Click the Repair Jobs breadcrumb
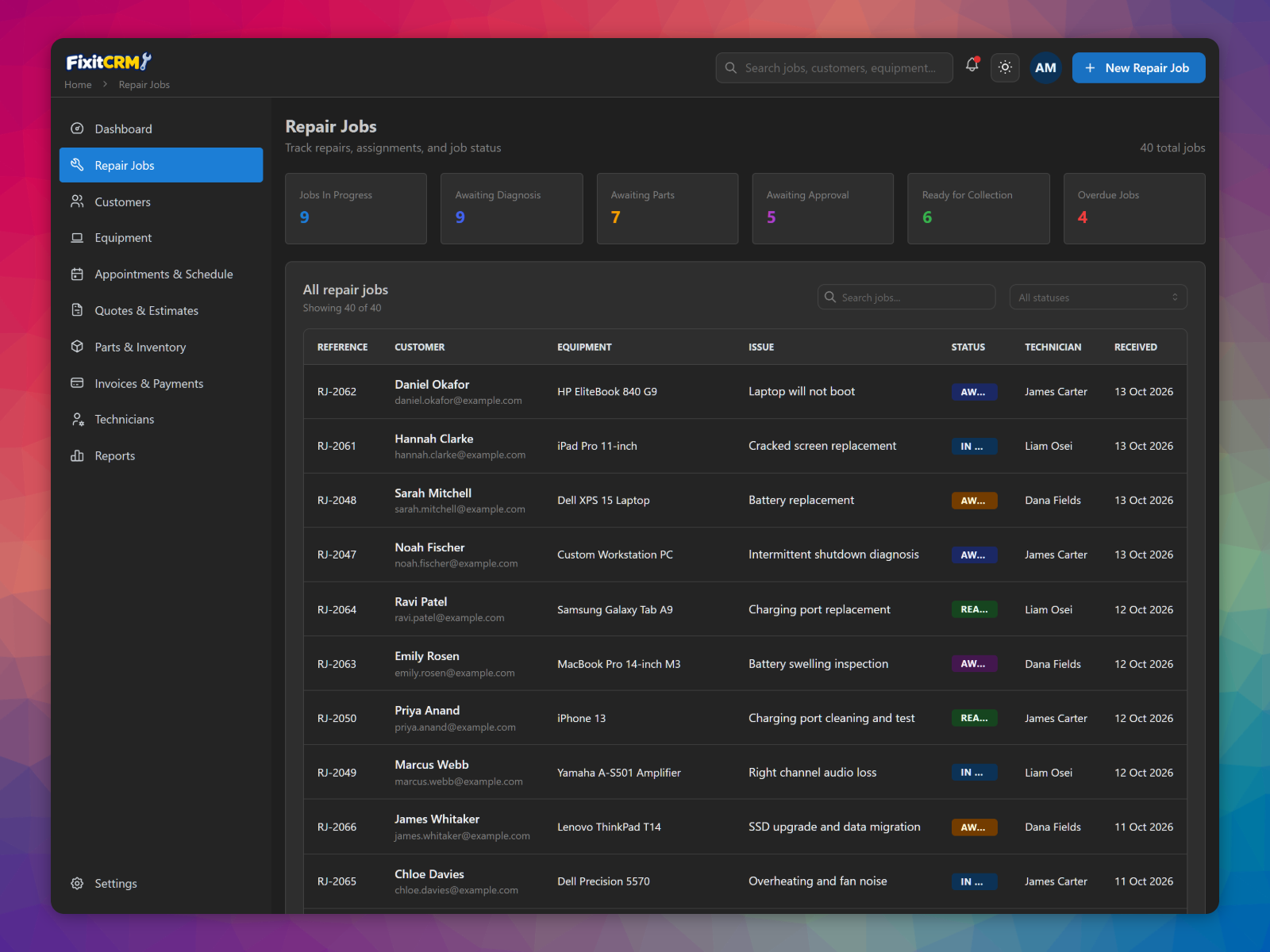The width and height of the screenshot is (1270, 952). click(144, 85)
